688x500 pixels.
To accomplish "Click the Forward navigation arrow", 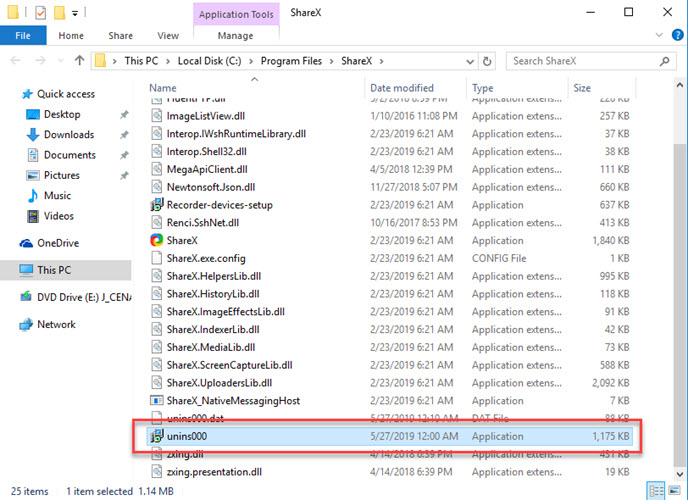I will tap(40, 61).
